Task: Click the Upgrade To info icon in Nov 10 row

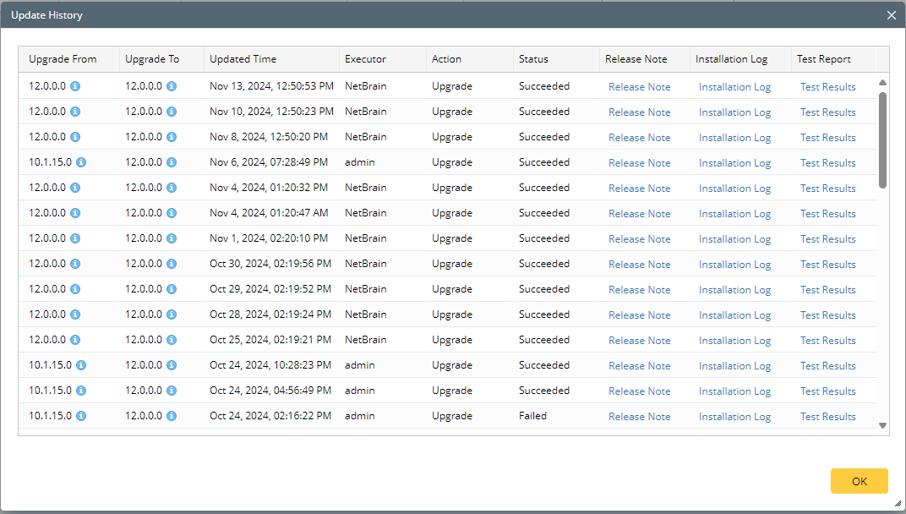Action: click(172, 112)
